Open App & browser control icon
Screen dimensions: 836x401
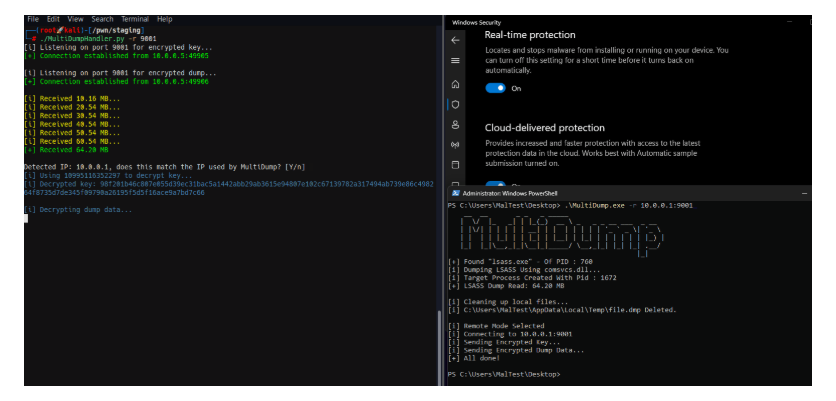pyautogui.click(x=455, y=165)
